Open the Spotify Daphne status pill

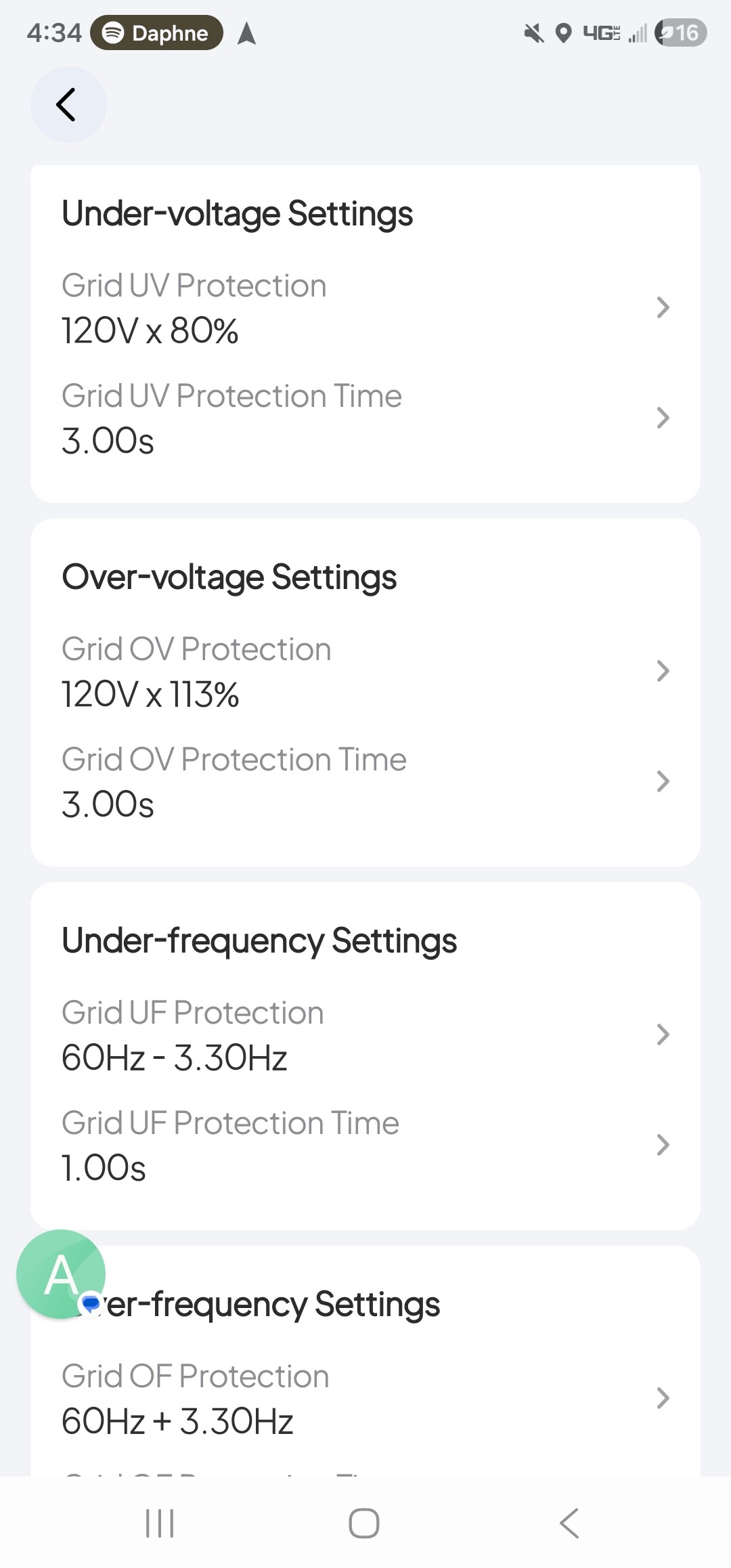157,32
